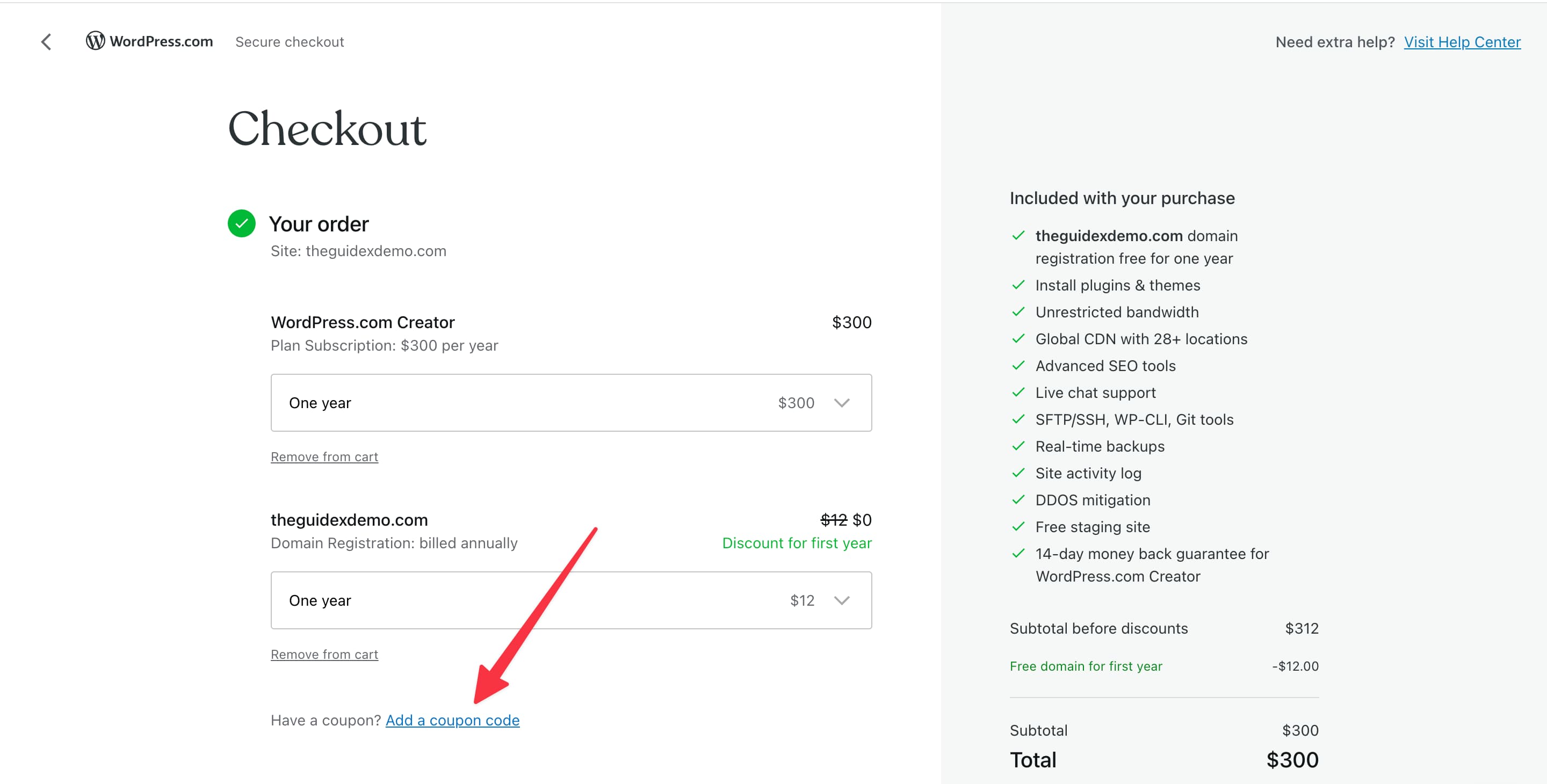Viewport: 1547px width, 784px height.
Task: Click the checkmark next to DDOS mitigation
Action: (x=1019, y=499)
